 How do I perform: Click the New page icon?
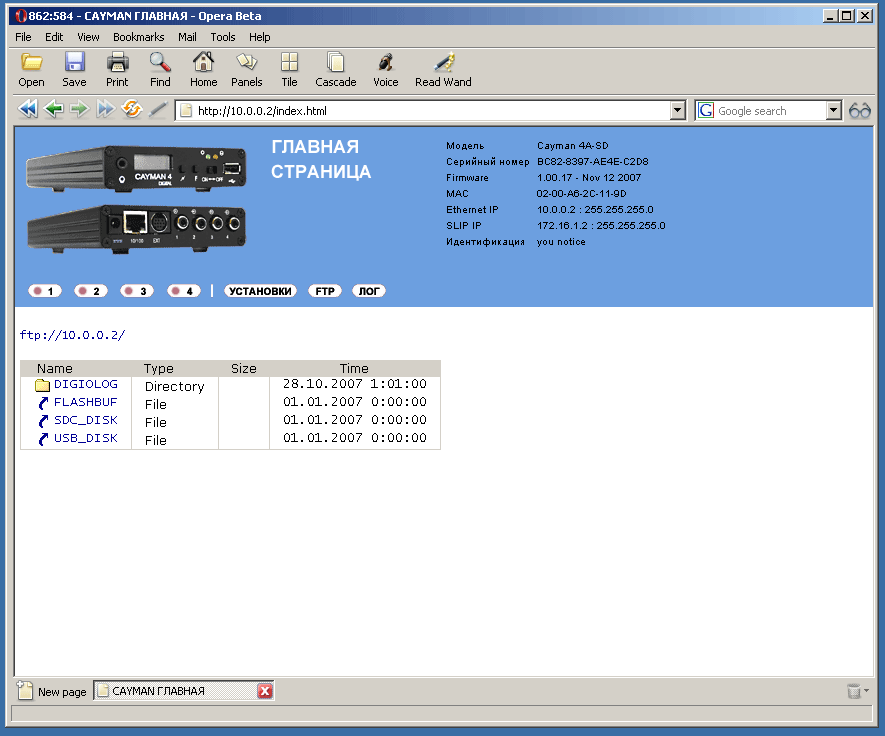[x=25, y=690]
